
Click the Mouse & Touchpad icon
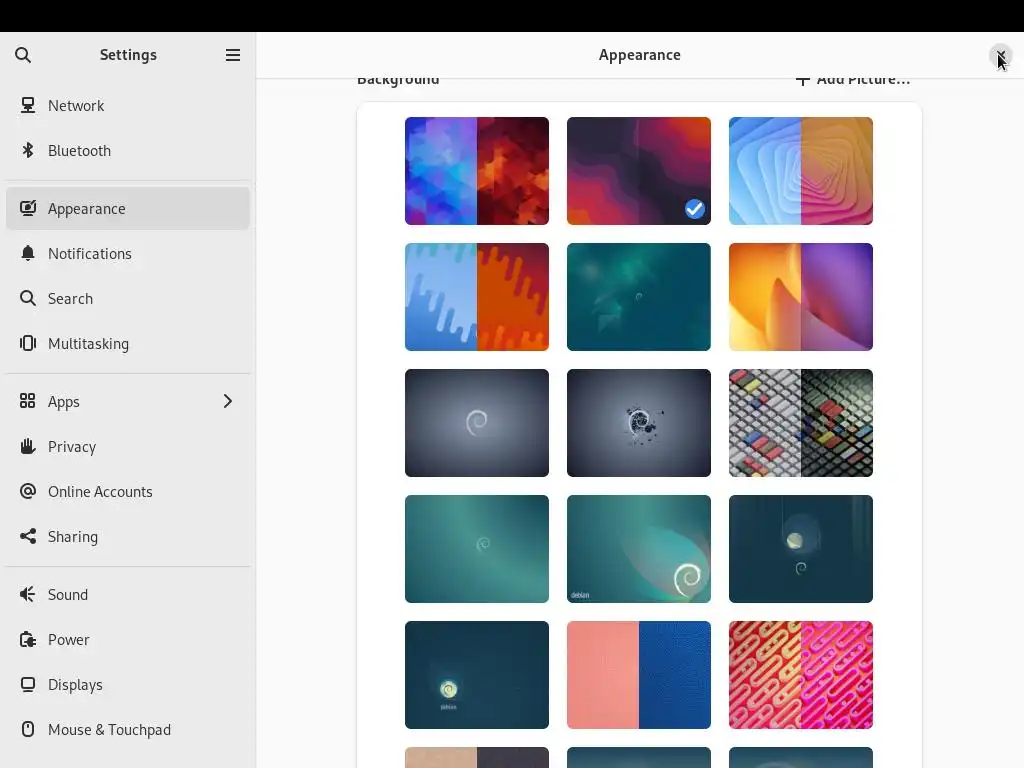[27, 729]
